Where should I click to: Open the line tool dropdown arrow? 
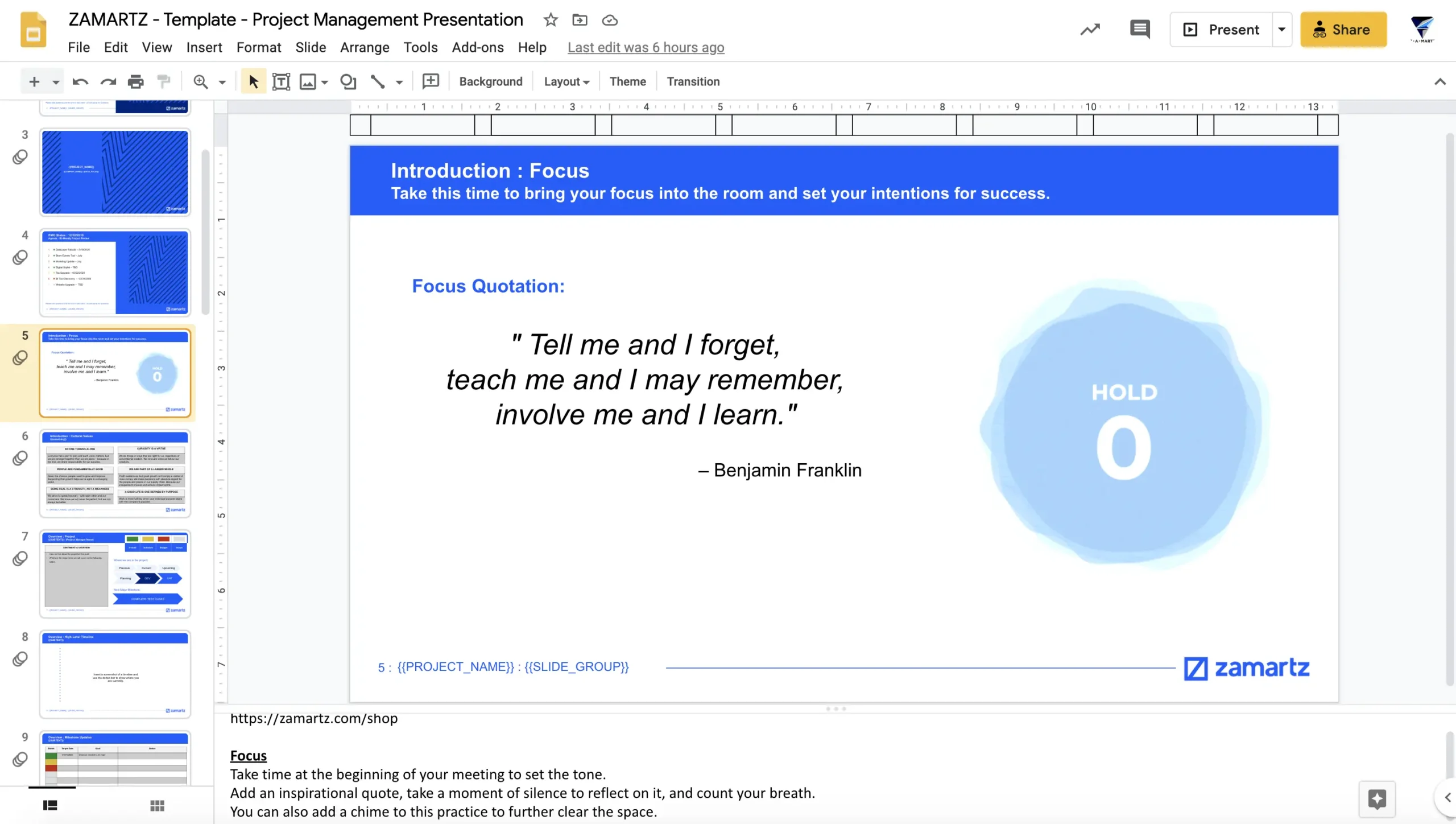pos(399,83)
